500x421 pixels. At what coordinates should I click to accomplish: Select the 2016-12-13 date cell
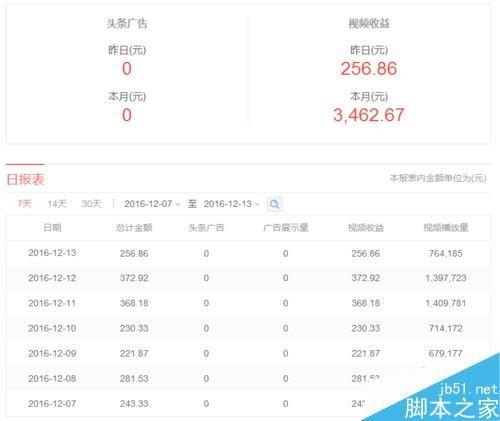[x=52, y=253]
